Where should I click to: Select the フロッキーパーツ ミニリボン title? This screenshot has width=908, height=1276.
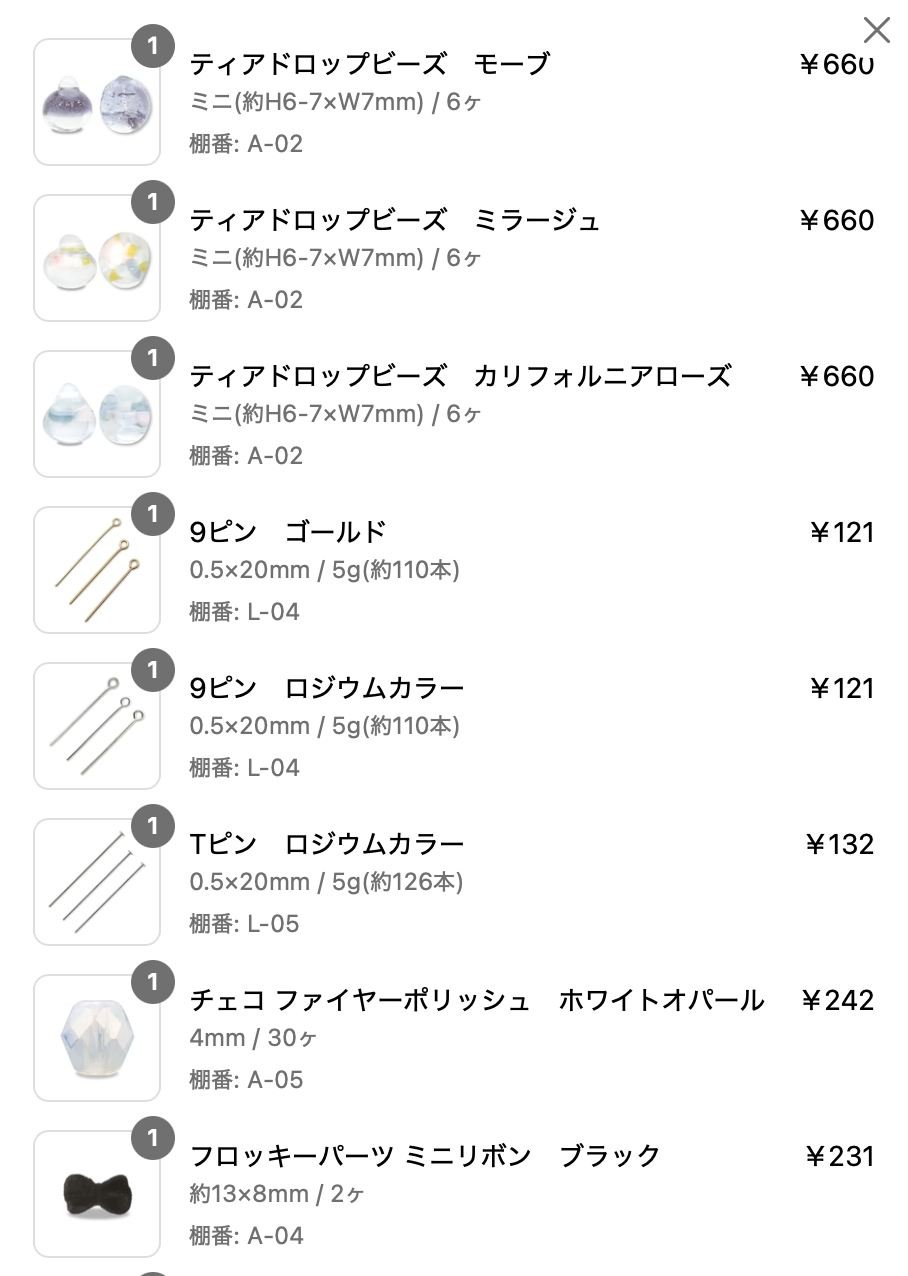point(425,1156)
